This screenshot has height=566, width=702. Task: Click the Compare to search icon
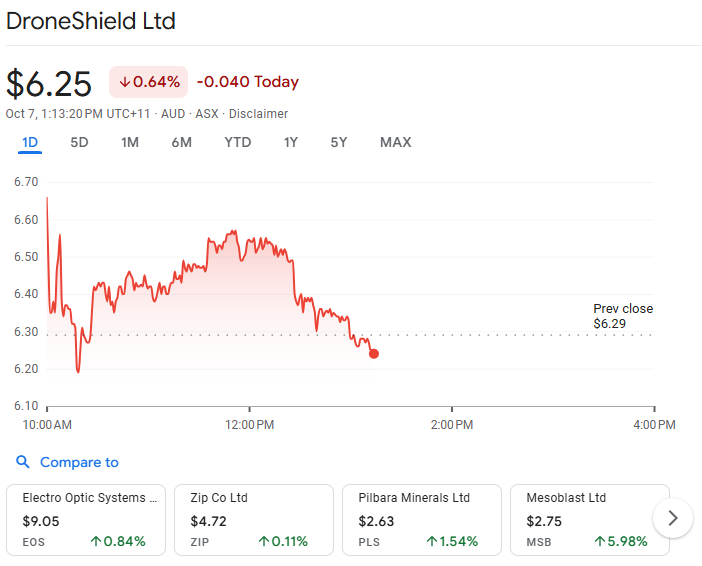pyautogui.click(x=23, y=462)
